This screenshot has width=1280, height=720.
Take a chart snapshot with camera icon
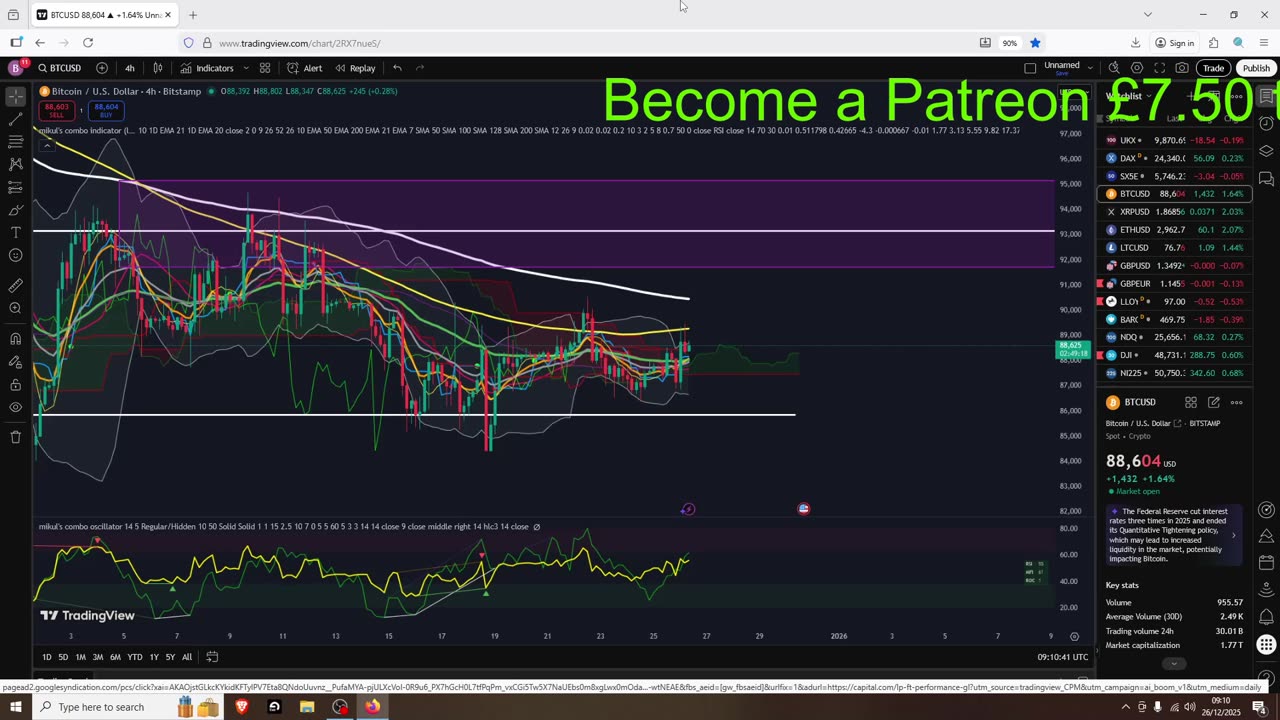(x=1182, y=68)
